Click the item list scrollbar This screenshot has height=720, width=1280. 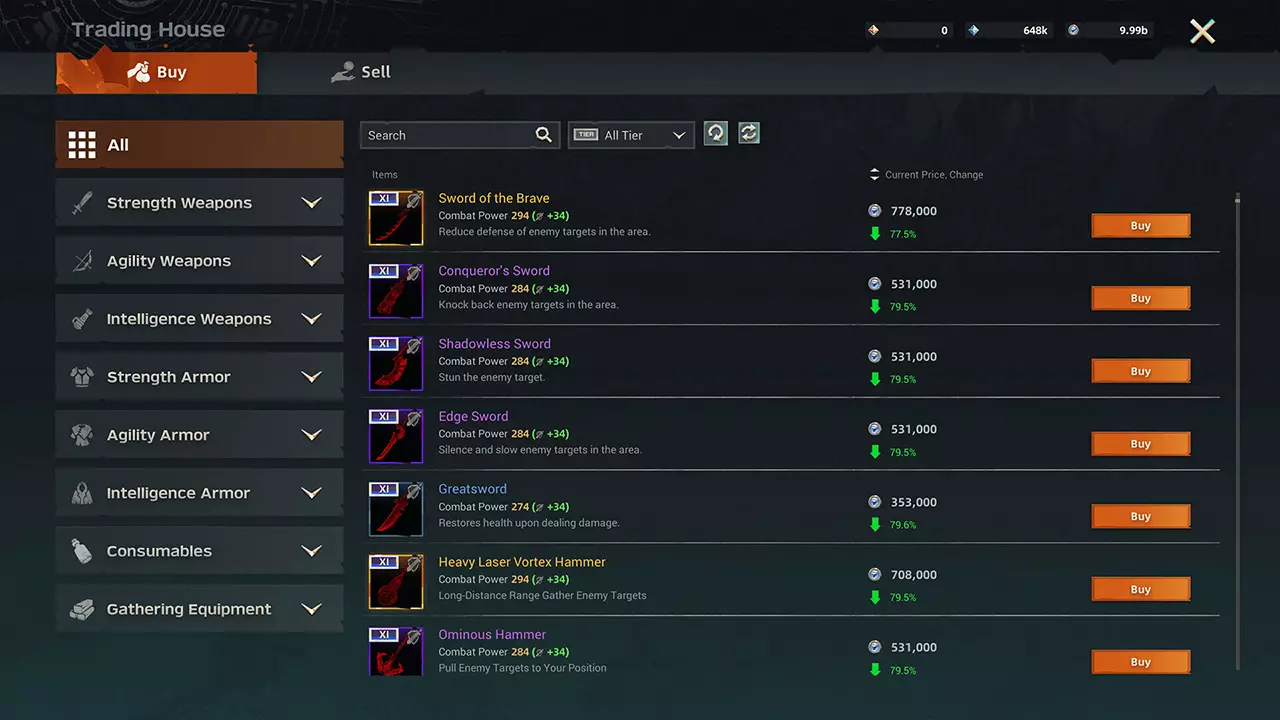(x=1237, y=400)
